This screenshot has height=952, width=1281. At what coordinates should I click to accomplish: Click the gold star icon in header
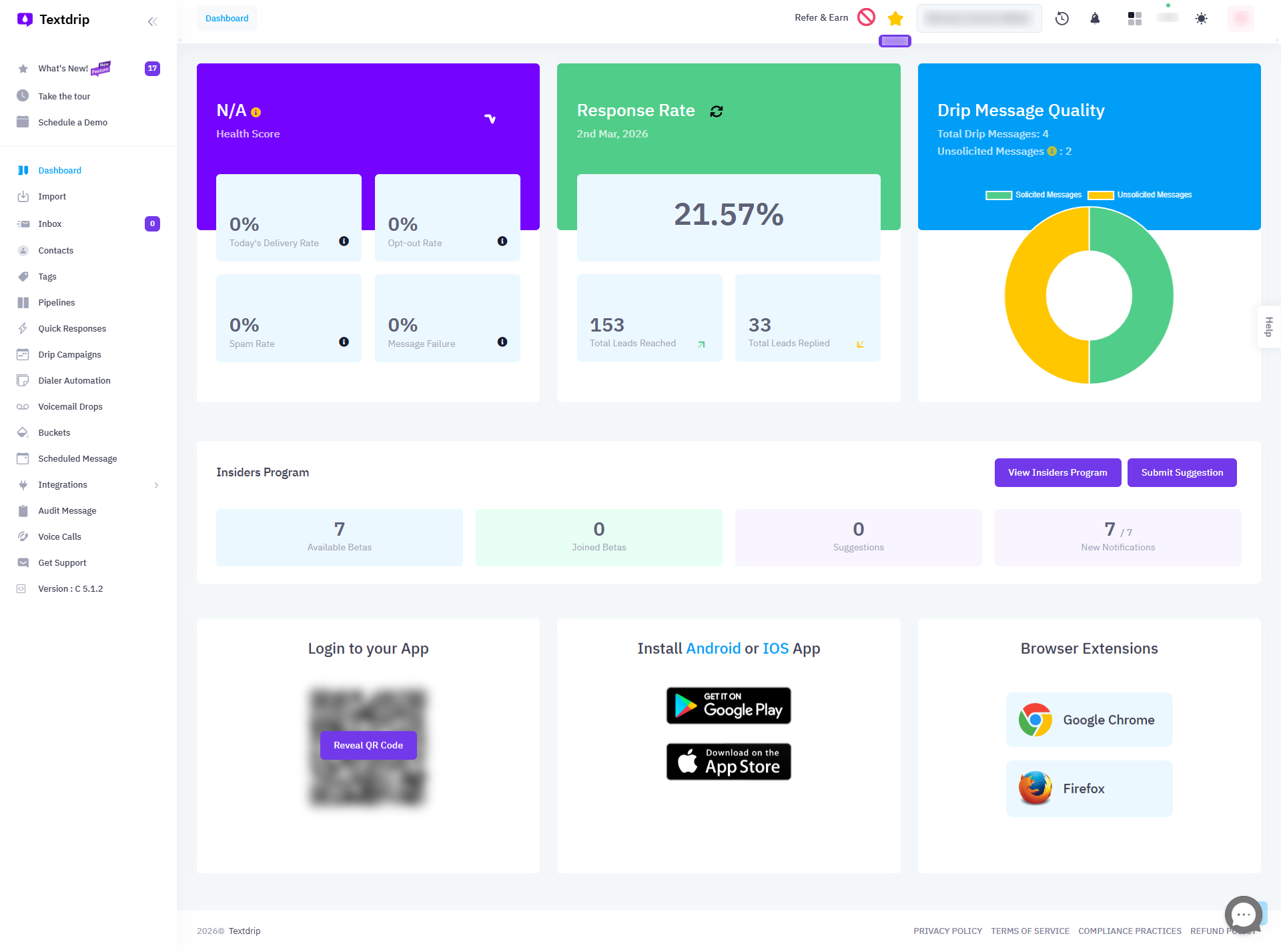click(x=895, y=19)
